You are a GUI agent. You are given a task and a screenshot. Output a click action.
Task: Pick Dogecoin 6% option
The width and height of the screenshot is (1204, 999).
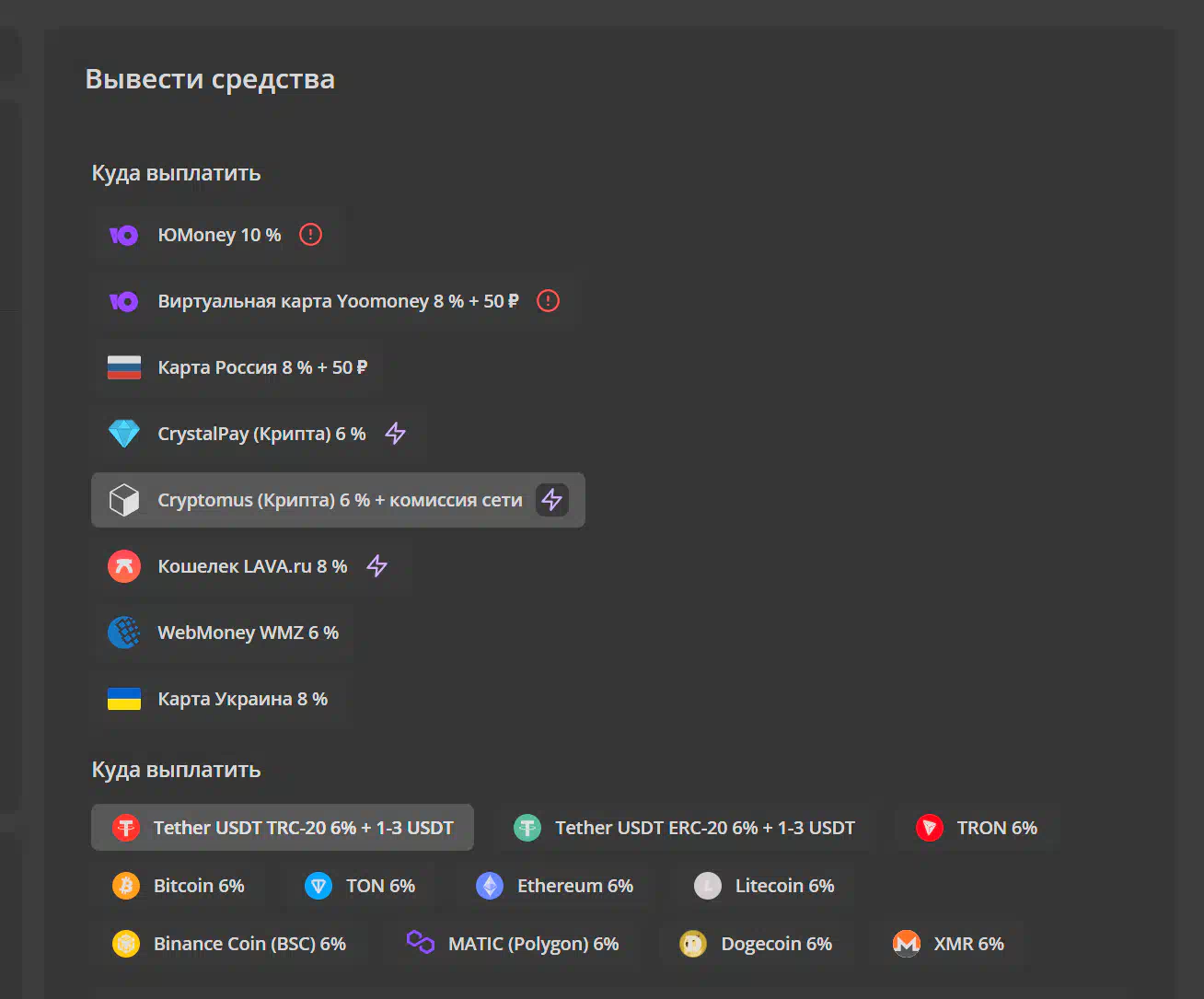756,944
